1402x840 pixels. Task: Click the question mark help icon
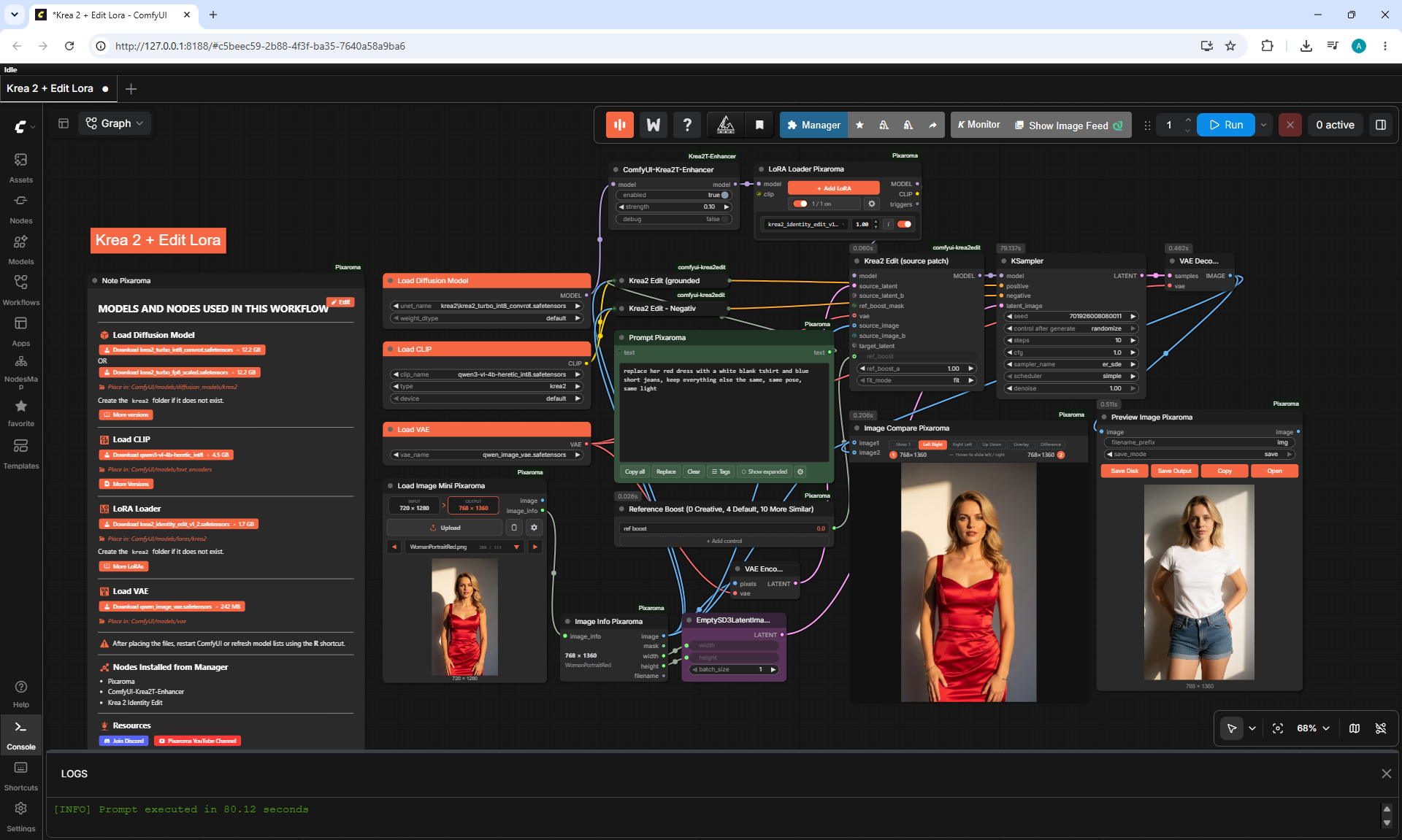687,125
